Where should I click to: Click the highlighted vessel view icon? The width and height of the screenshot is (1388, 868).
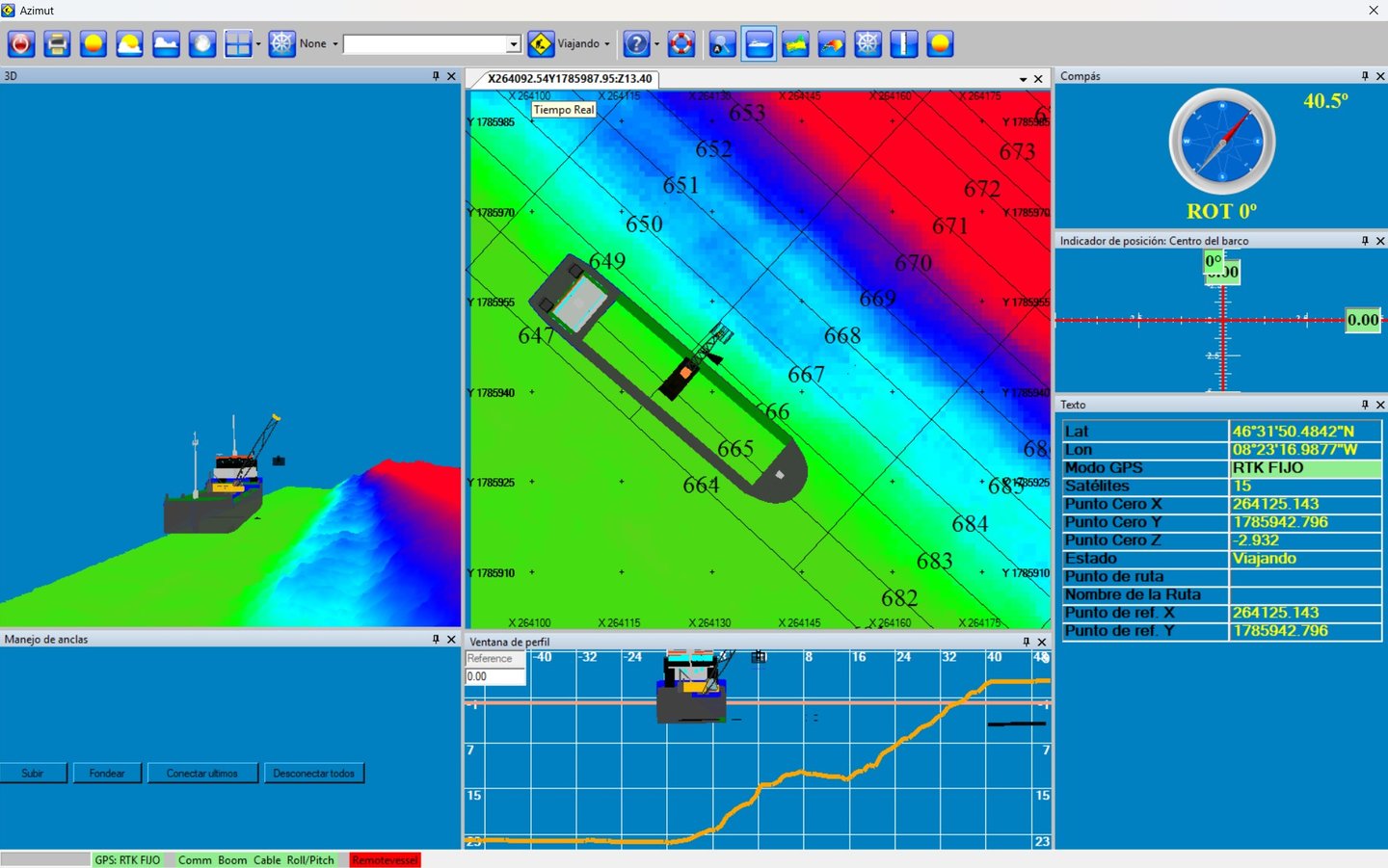click(760, 43)
